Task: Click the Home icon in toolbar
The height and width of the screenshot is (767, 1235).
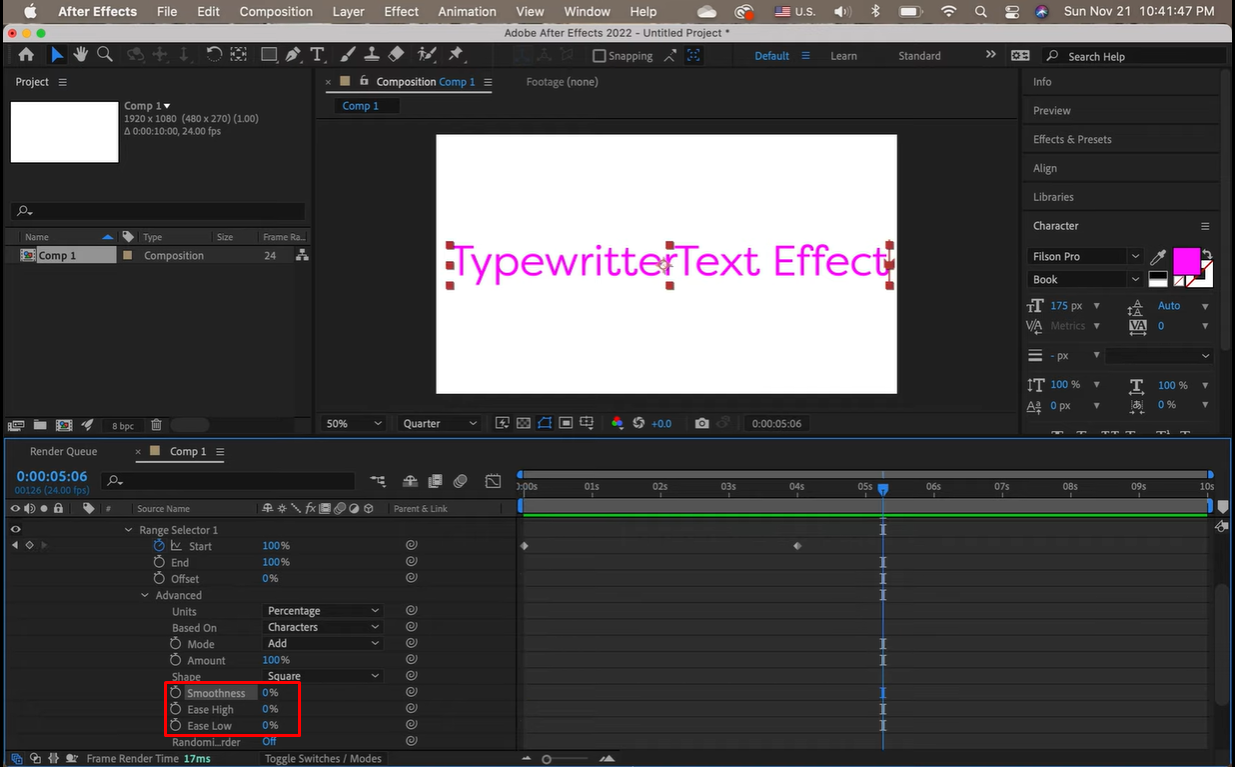Action: [x=26, y=55]
